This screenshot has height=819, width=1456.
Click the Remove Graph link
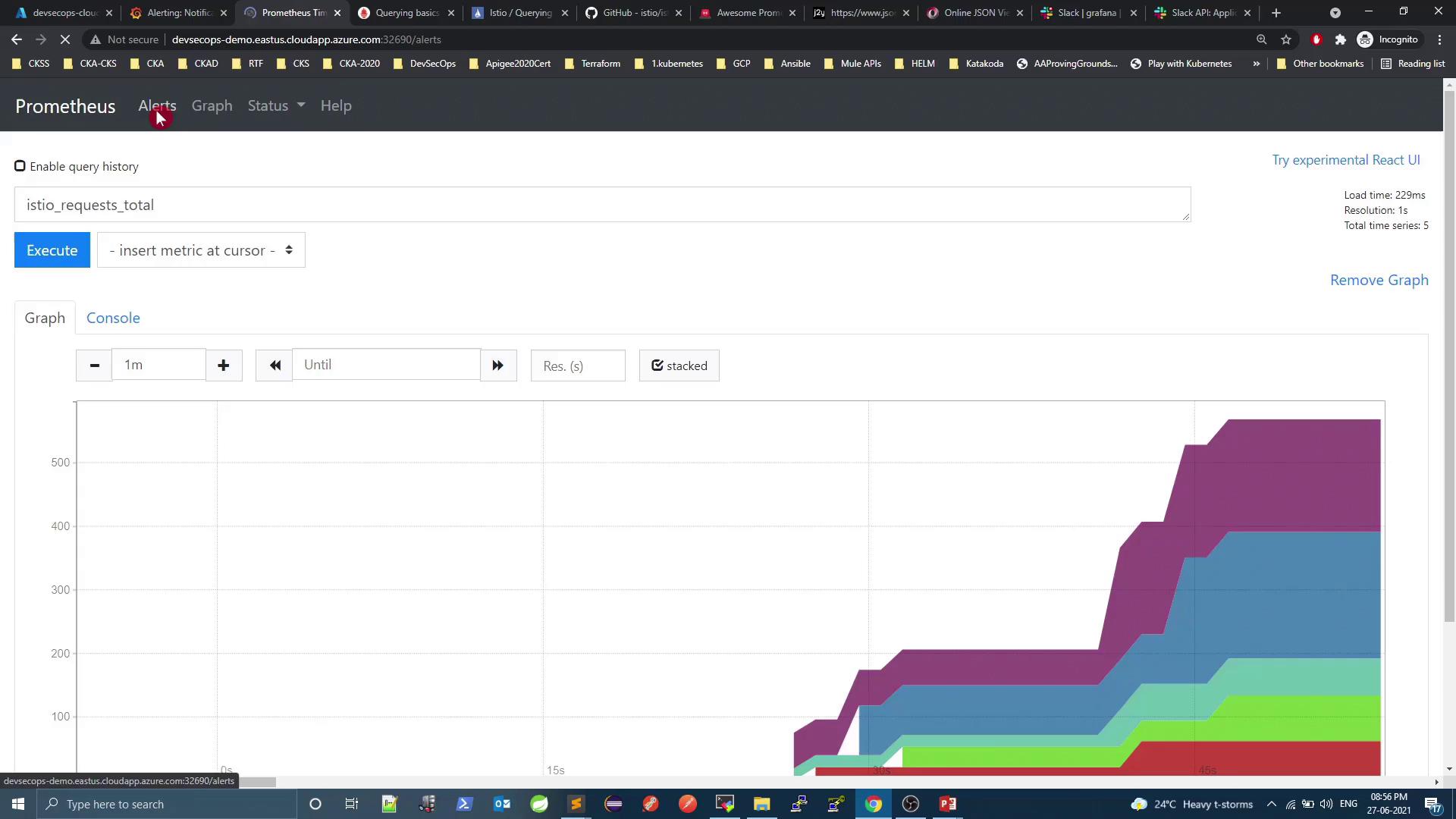click(1379, 280)
